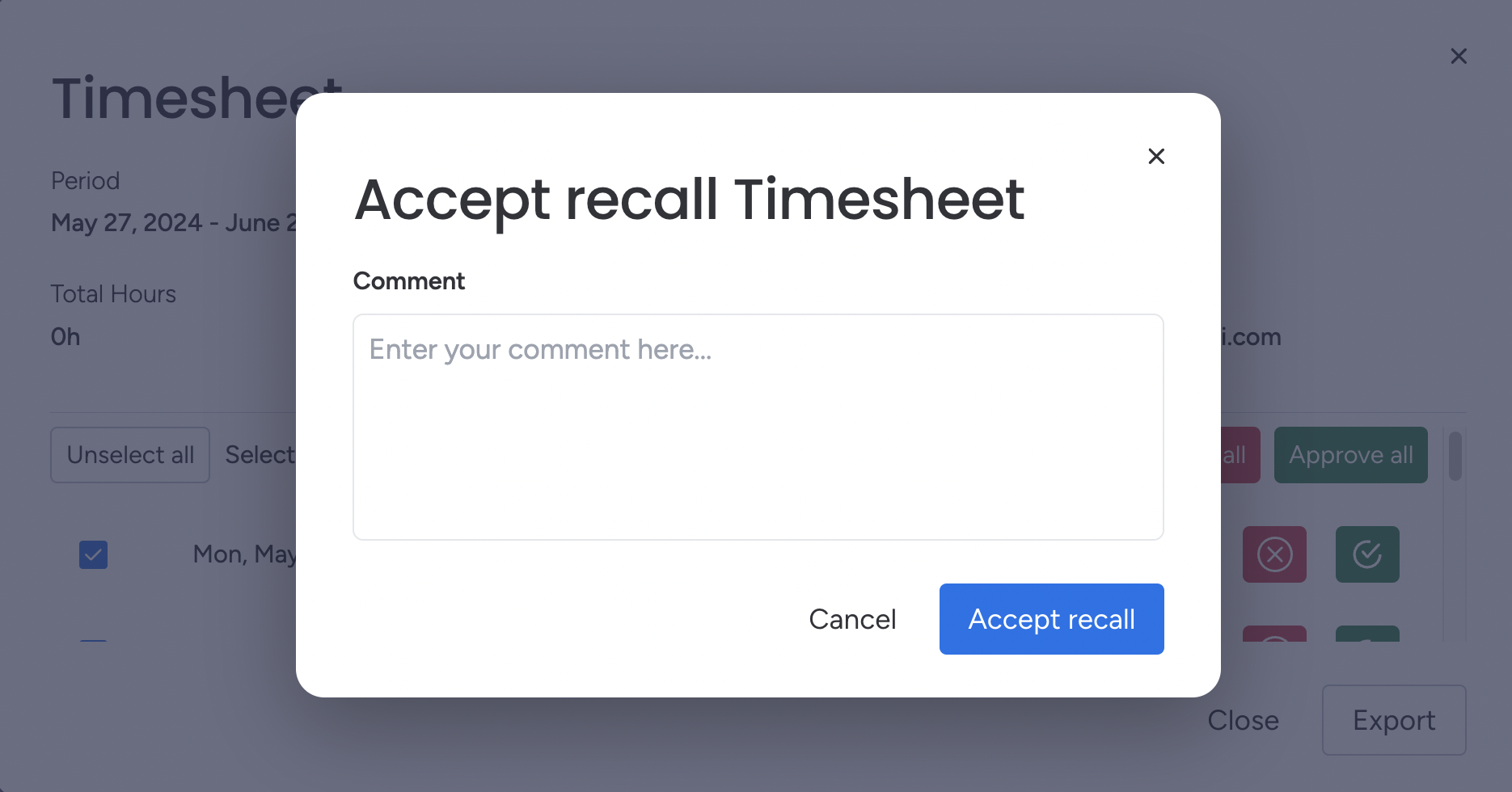The width and height of the screenshot is (1512, 792).
Task: Confirm with the Accept recall button
Action: pos(1051,618)
